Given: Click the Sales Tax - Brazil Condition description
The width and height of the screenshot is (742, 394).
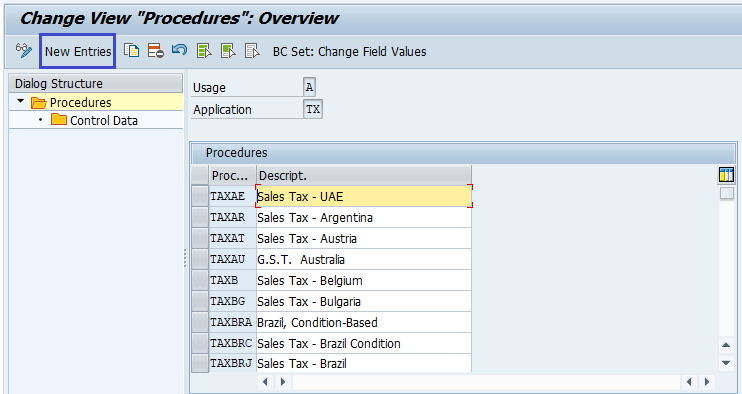Looking at the screenshot, I should pyautogui.click(x=364, y=343).
